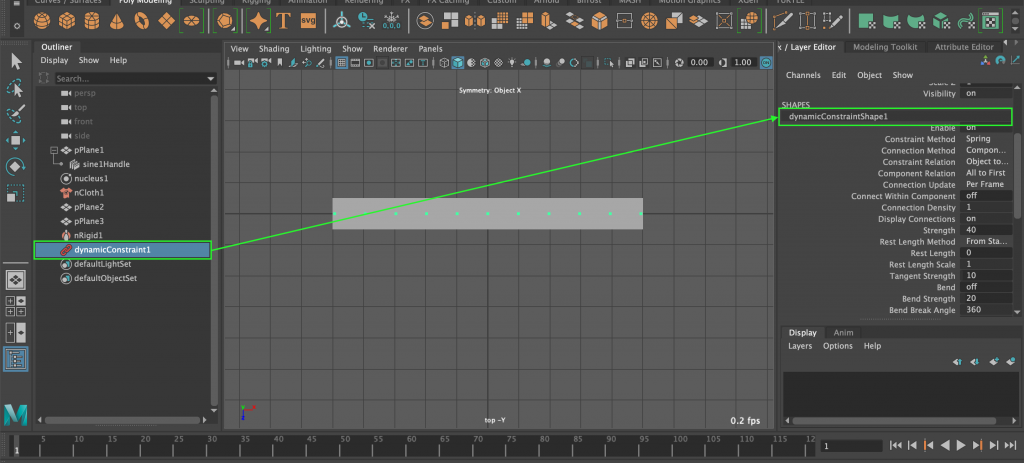Open the Outliner search dropdown arrow

[210, 78]
